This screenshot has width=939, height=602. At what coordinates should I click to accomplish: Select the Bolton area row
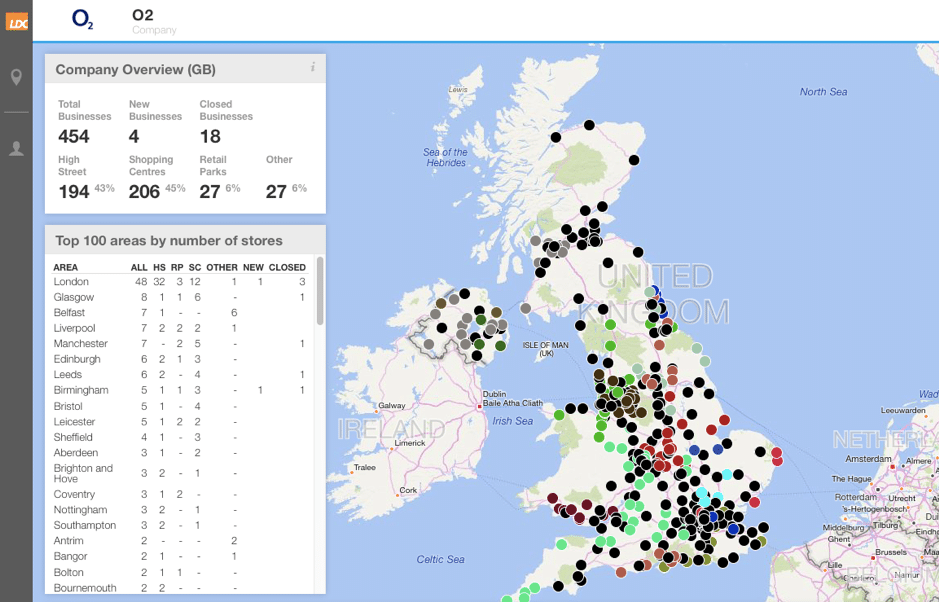(180, 573)
